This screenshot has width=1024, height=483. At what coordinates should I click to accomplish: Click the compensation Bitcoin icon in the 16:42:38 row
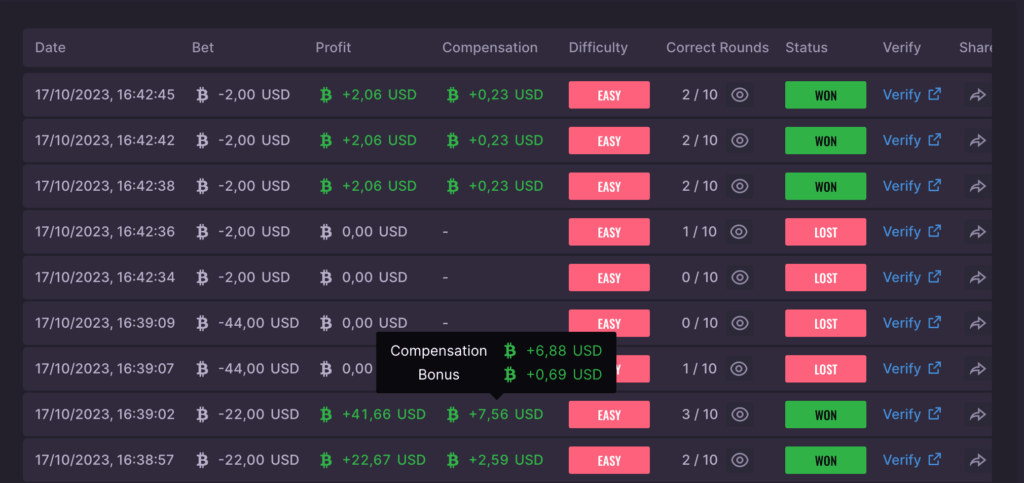click(x=452, y=187)
